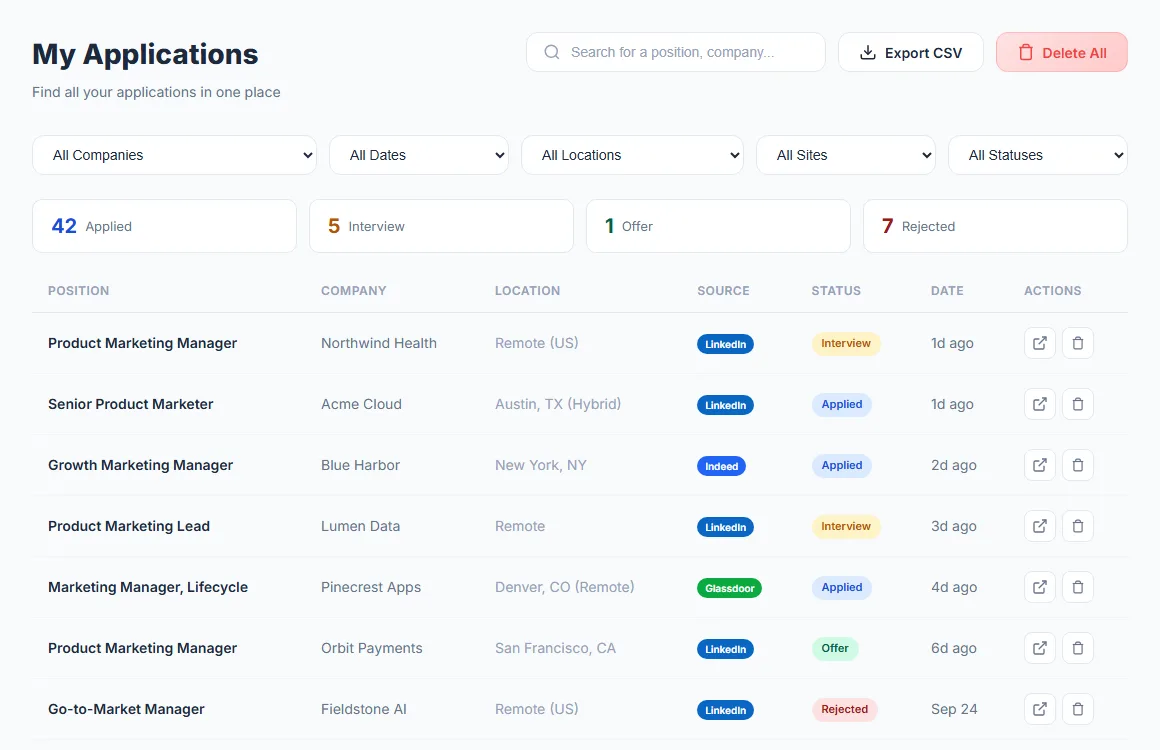Screen dimensions: 1160x750
Task: Open the Pinecrest Apps application link
Action: tap(1039, 587)
